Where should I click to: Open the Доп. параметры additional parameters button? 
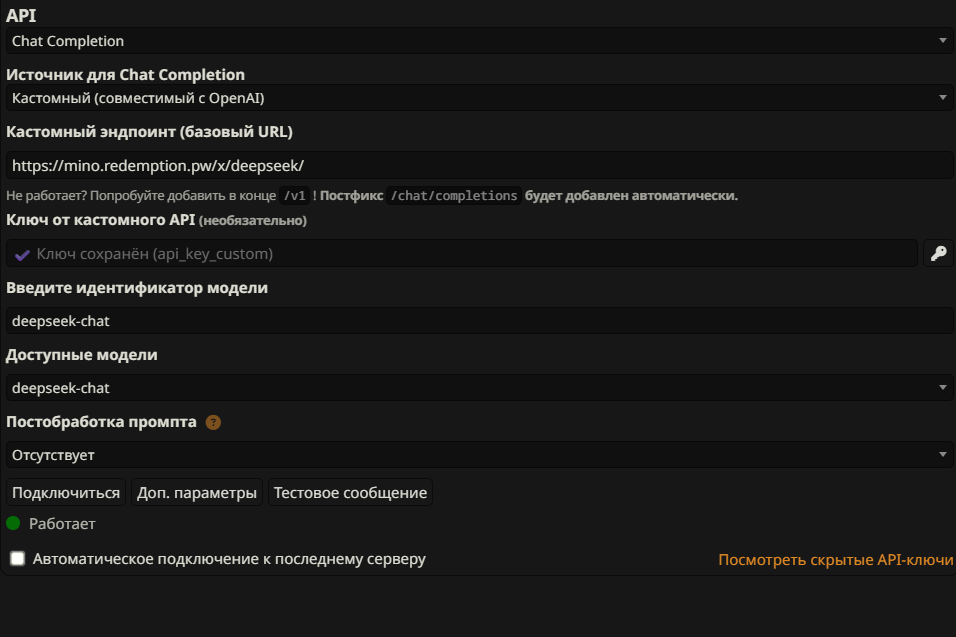197,493
